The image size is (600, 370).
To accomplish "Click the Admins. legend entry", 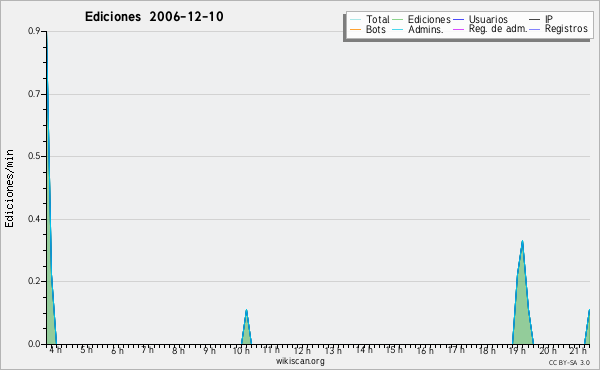I will click(418, 29).
